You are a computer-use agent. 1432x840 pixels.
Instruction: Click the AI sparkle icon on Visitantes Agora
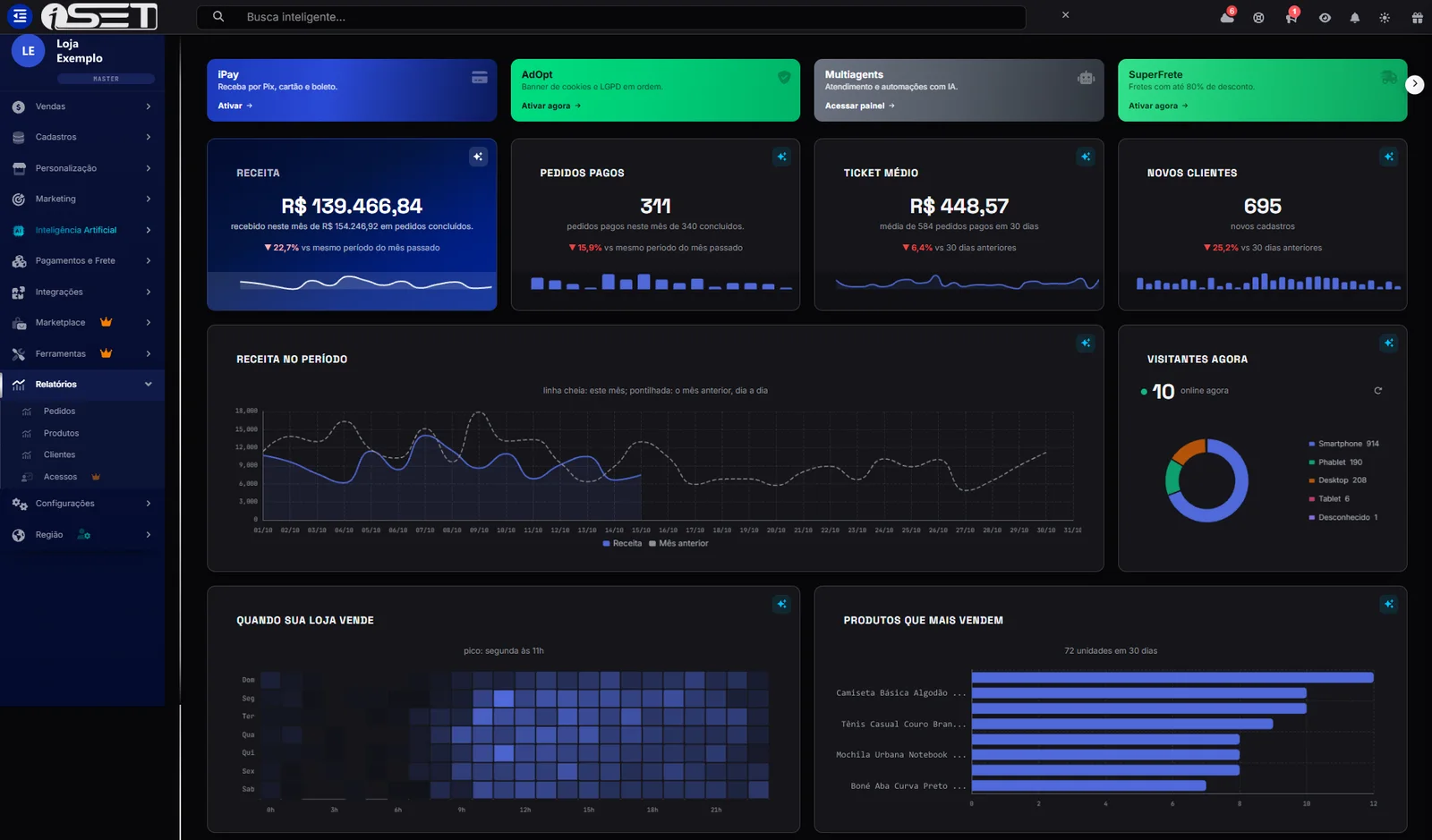(x=1389, y=343)
